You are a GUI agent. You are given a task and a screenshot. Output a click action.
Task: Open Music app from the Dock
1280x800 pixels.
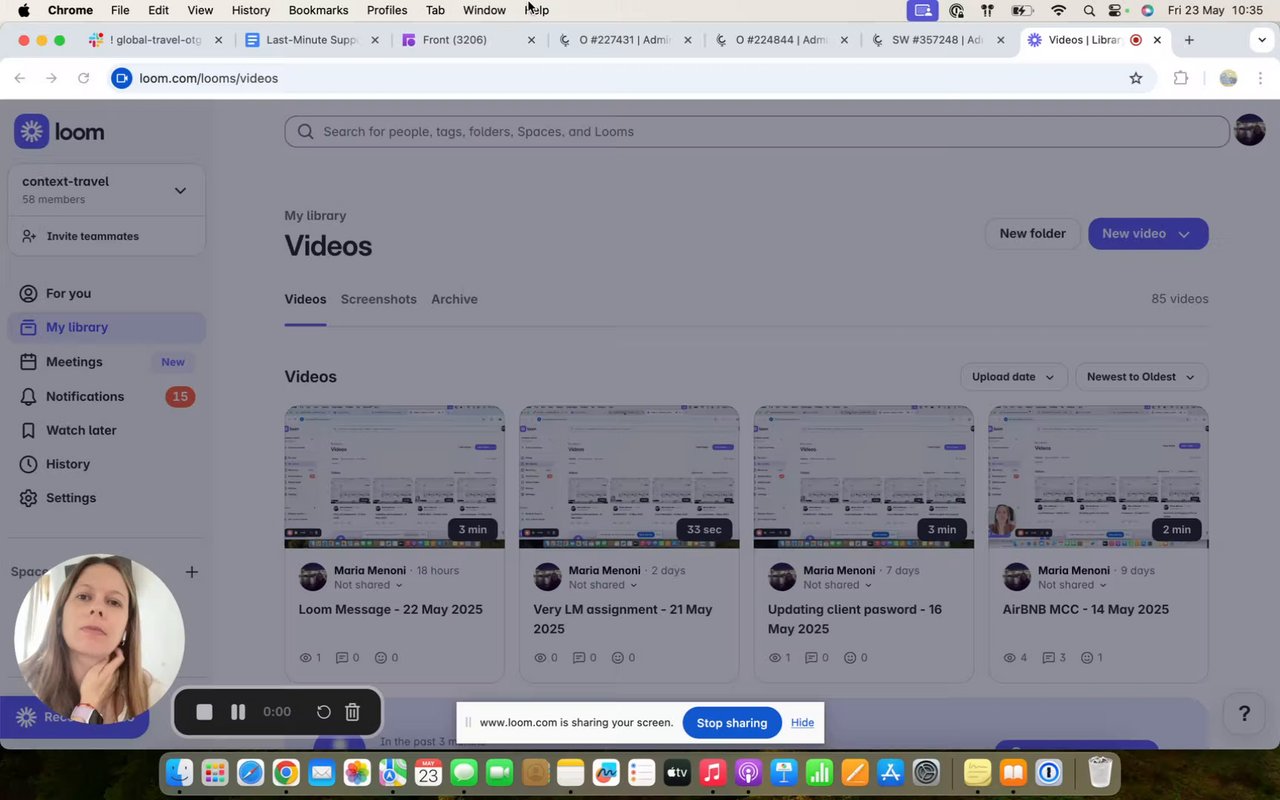tap(712, 773)
